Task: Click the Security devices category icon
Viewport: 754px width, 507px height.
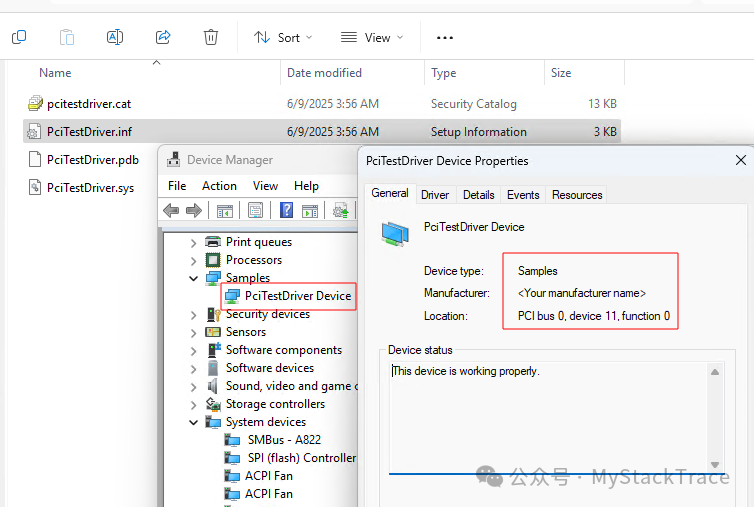Action: pyautogui.click(x=213, y=314)
